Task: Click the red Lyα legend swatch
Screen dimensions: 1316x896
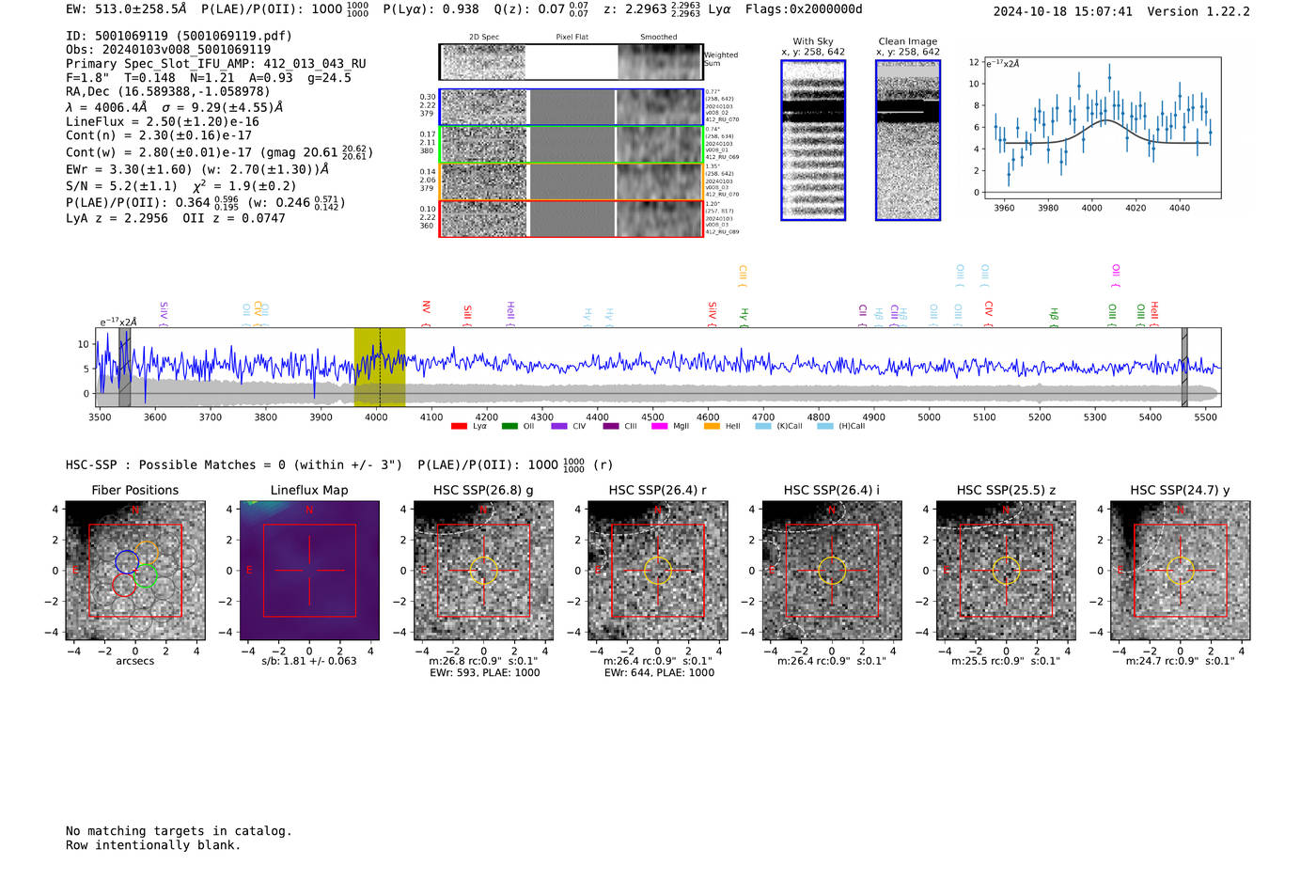Action: coord(459,426)
